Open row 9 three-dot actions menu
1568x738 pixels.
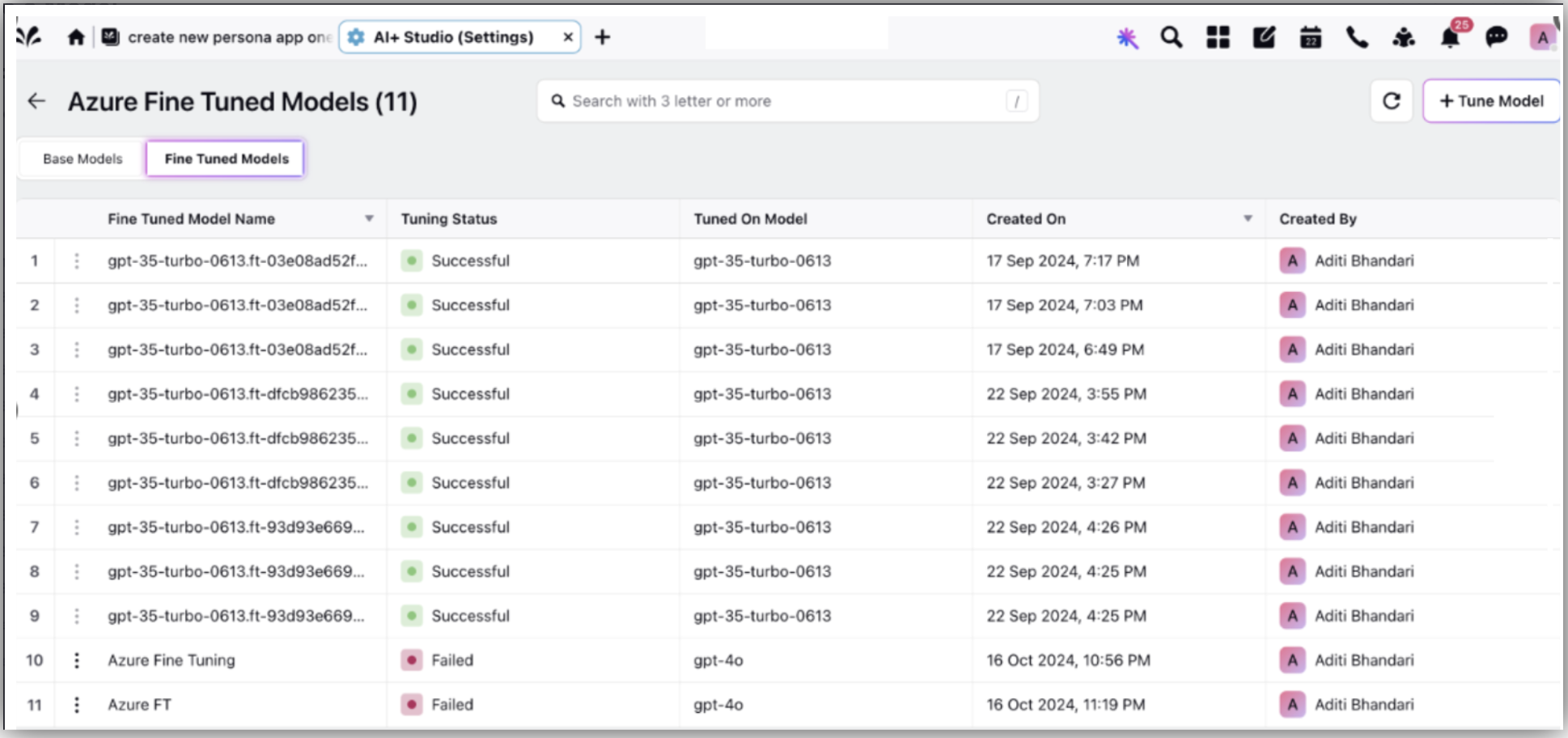(77, 616)
